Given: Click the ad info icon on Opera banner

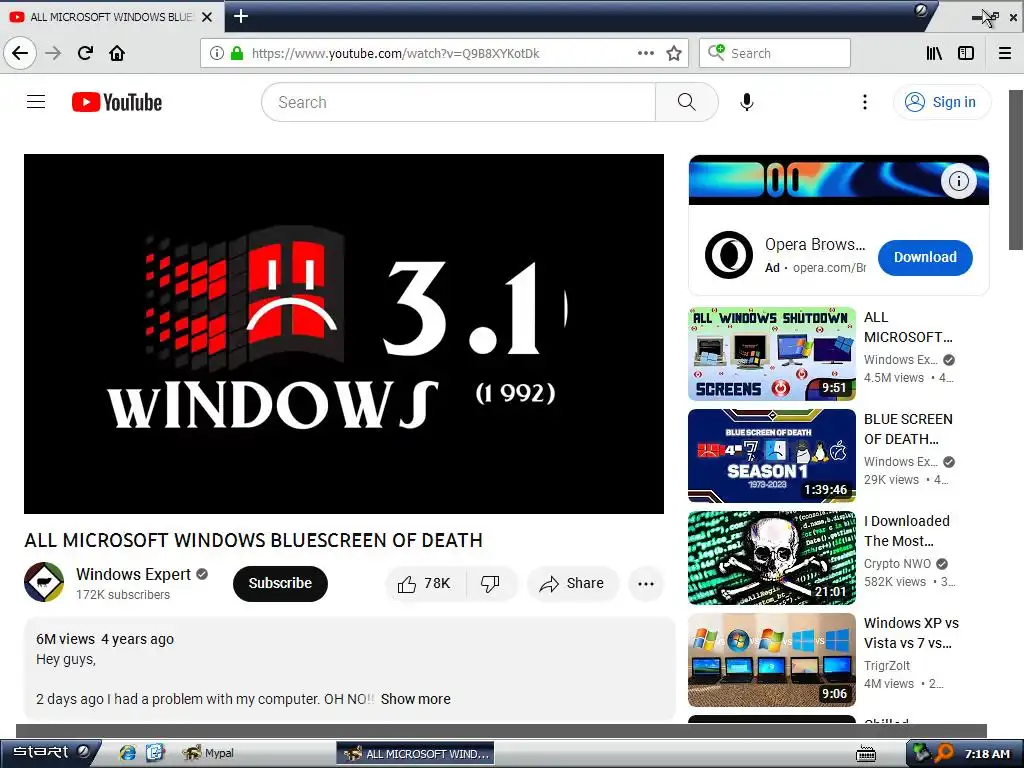Looking at the screenshot, I should (x=959, y=181).
